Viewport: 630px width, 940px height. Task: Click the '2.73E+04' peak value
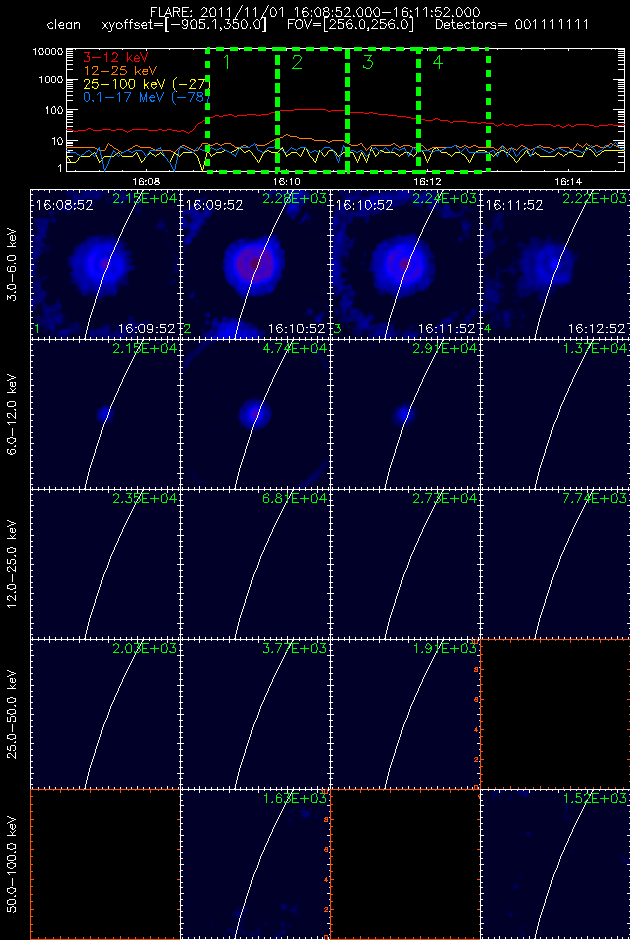(x=445, y=499)
